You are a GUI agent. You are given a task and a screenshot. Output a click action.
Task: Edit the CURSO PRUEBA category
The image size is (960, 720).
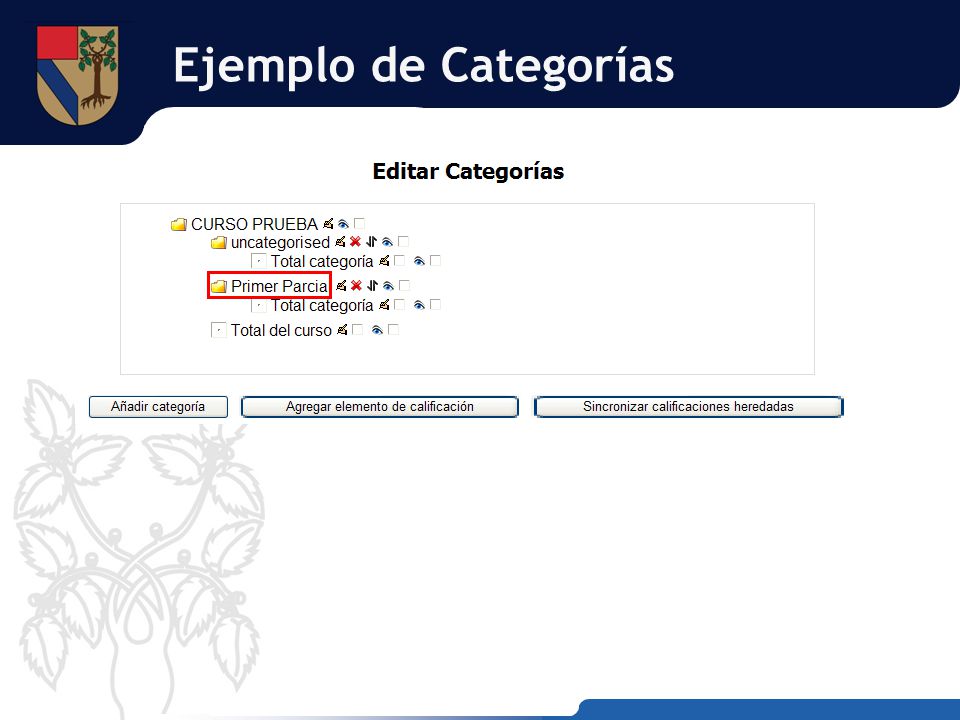point(328,223)
